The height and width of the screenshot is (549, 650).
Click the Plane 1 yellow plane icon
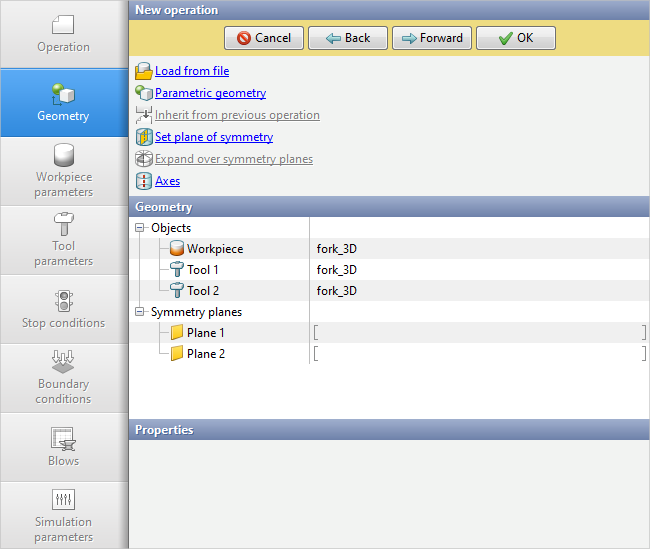pos(177,333)
